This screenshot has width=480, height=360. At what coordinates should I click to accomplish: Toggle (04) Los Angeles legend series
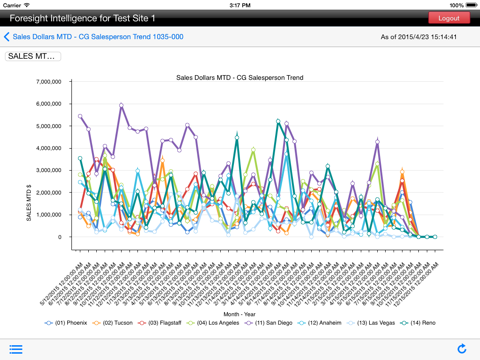point(213,323)
